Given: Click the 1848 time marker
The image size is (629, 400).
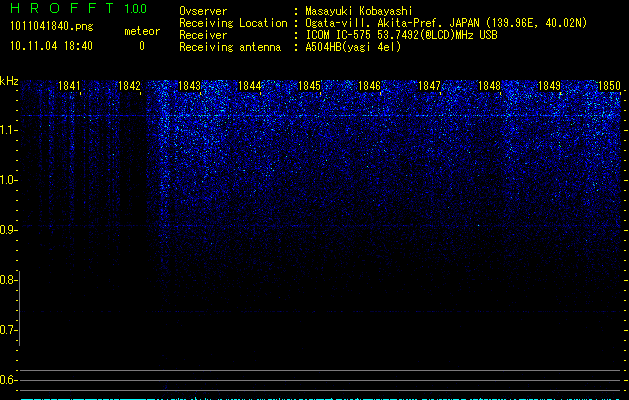Looking at the screenshot, I should click(489, 86).
